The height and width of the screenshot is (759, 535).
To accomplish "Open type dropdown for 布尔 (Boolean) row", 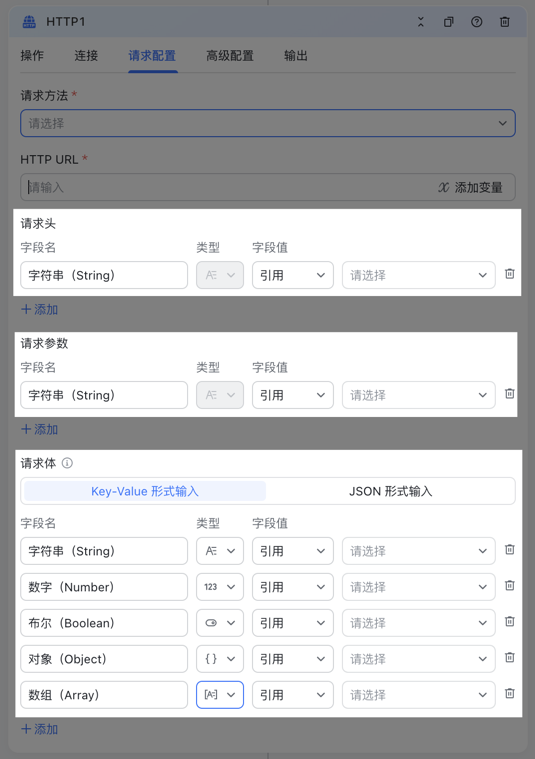I will click(220, 623).
